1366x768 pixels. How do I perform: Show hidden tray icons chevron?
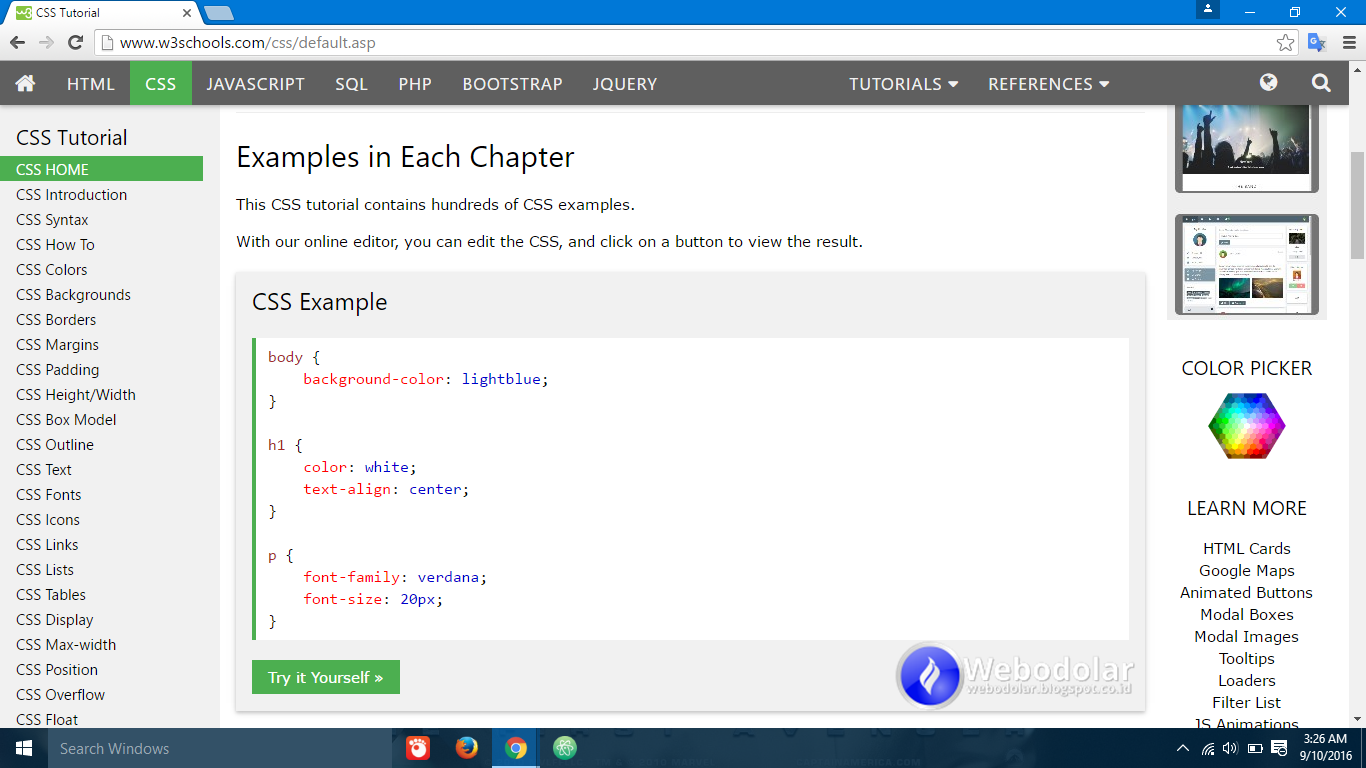click(x=1183, y=748)
